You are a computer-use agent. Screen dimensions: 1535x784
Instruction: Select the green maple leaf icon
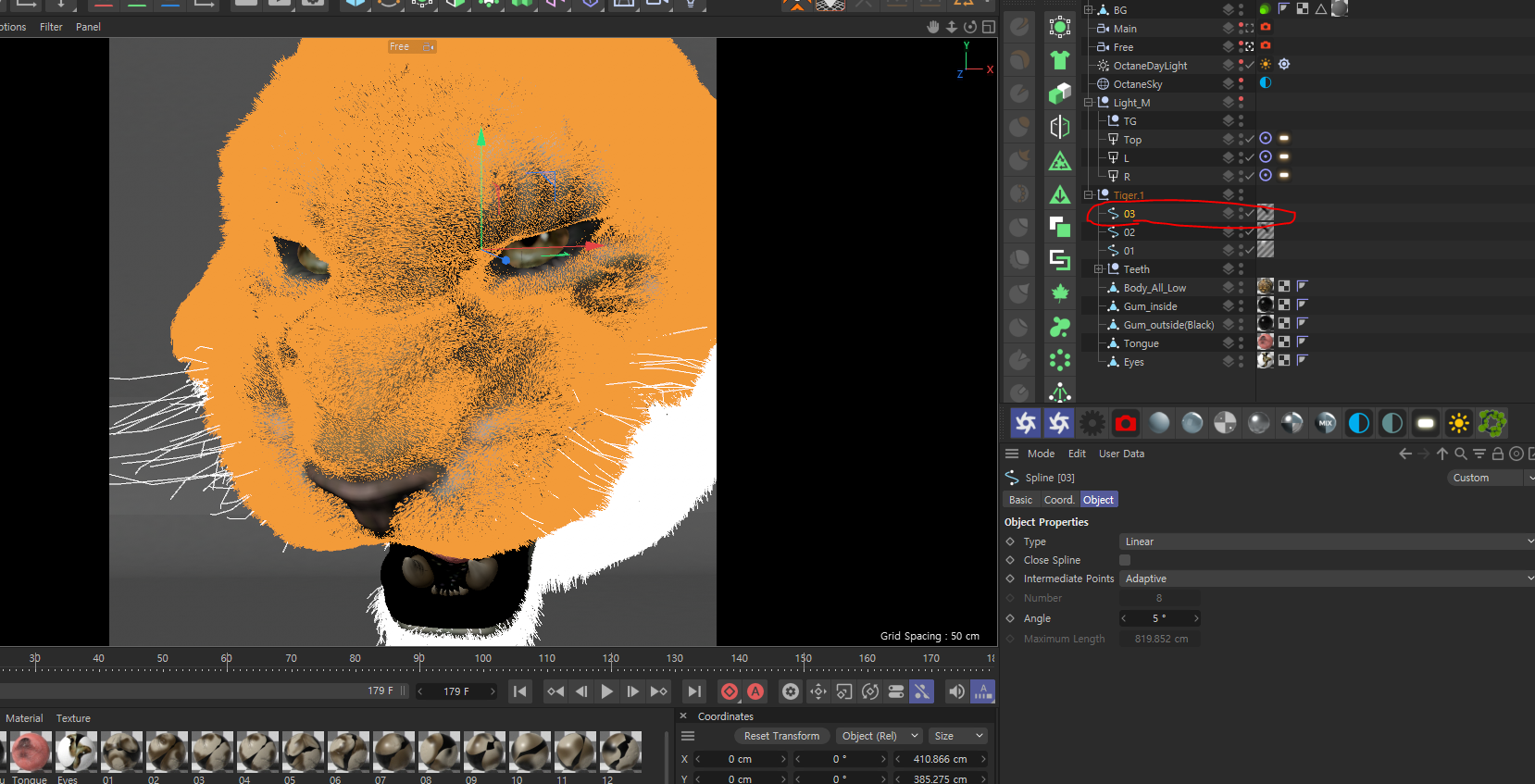[1060, 293]
